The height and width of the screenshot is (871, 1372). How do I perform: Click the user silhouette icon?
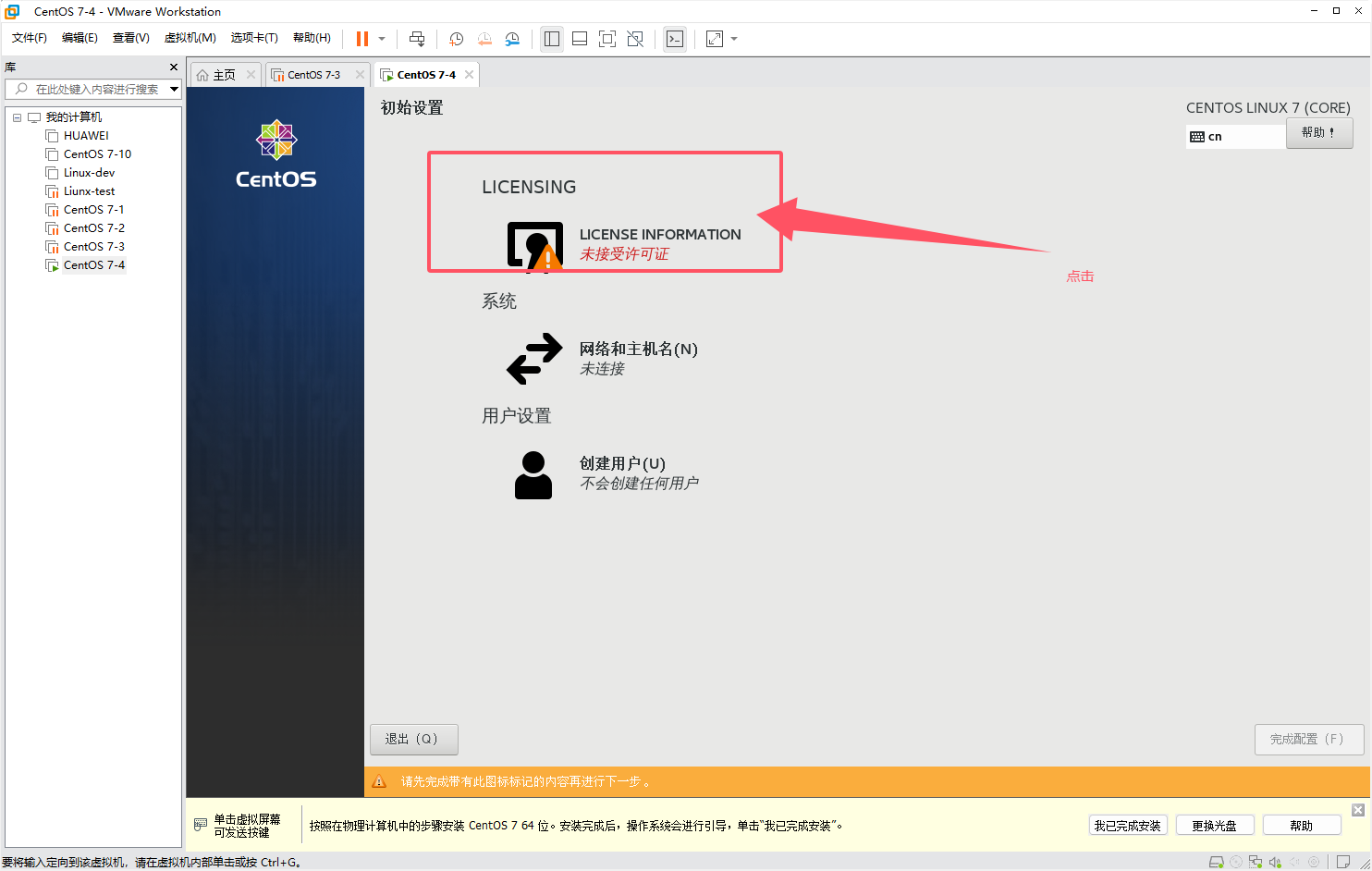[x=533, y=475]
